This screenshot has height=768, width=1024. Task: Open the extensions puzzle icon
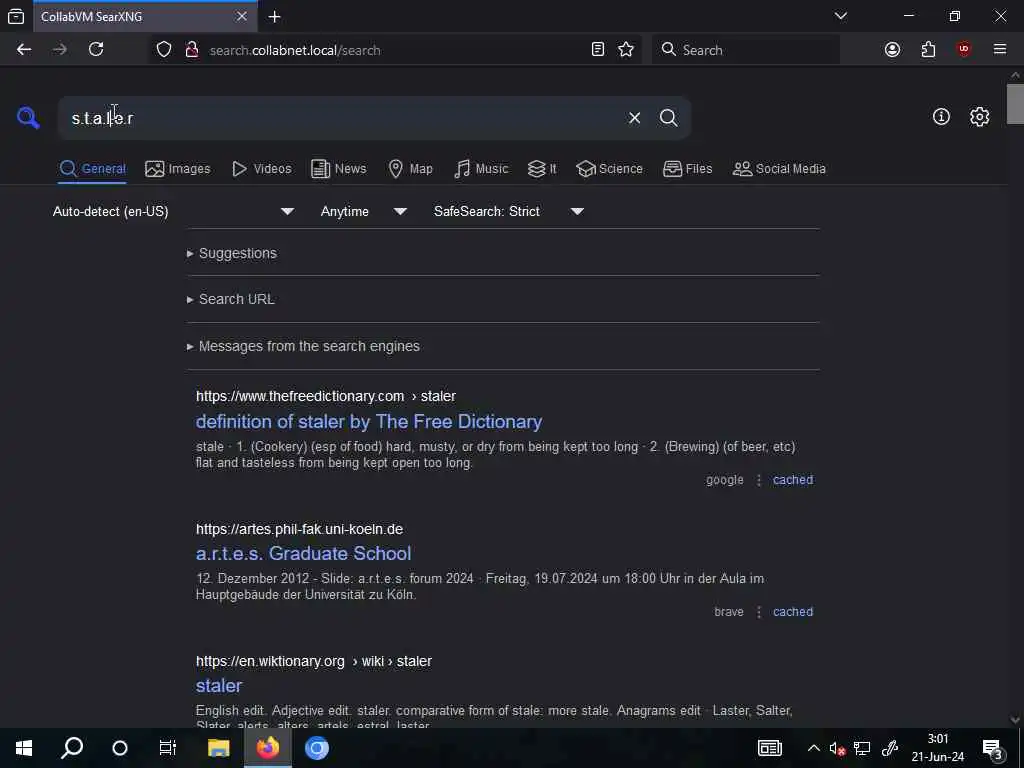point(928,50)
